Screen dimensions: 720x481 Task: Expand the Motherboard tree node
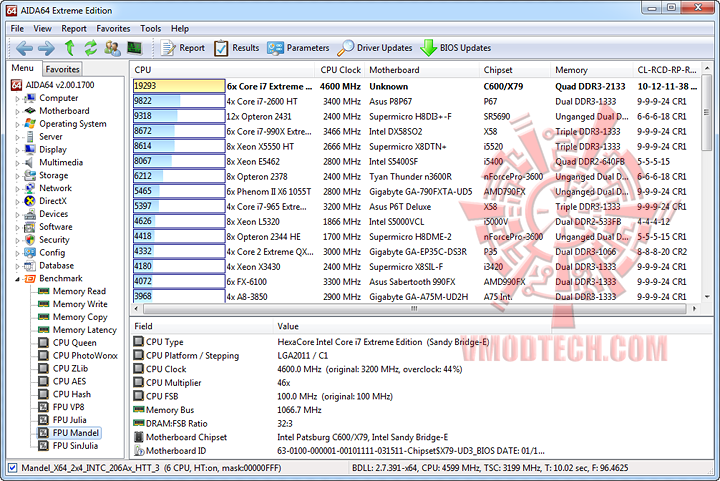[17, 111]
